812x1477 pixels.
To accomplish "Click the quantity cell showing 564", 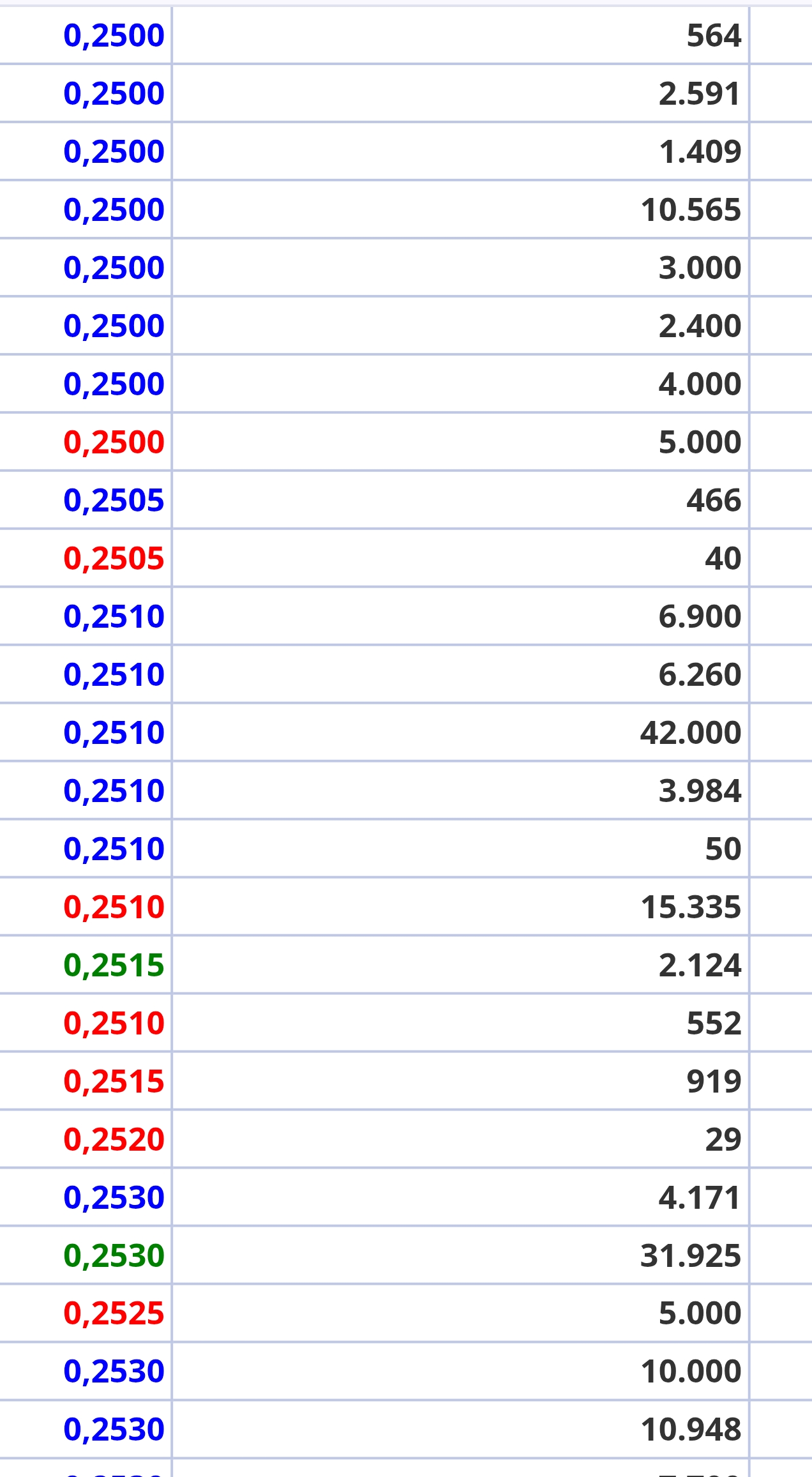I will click(713, 35).
